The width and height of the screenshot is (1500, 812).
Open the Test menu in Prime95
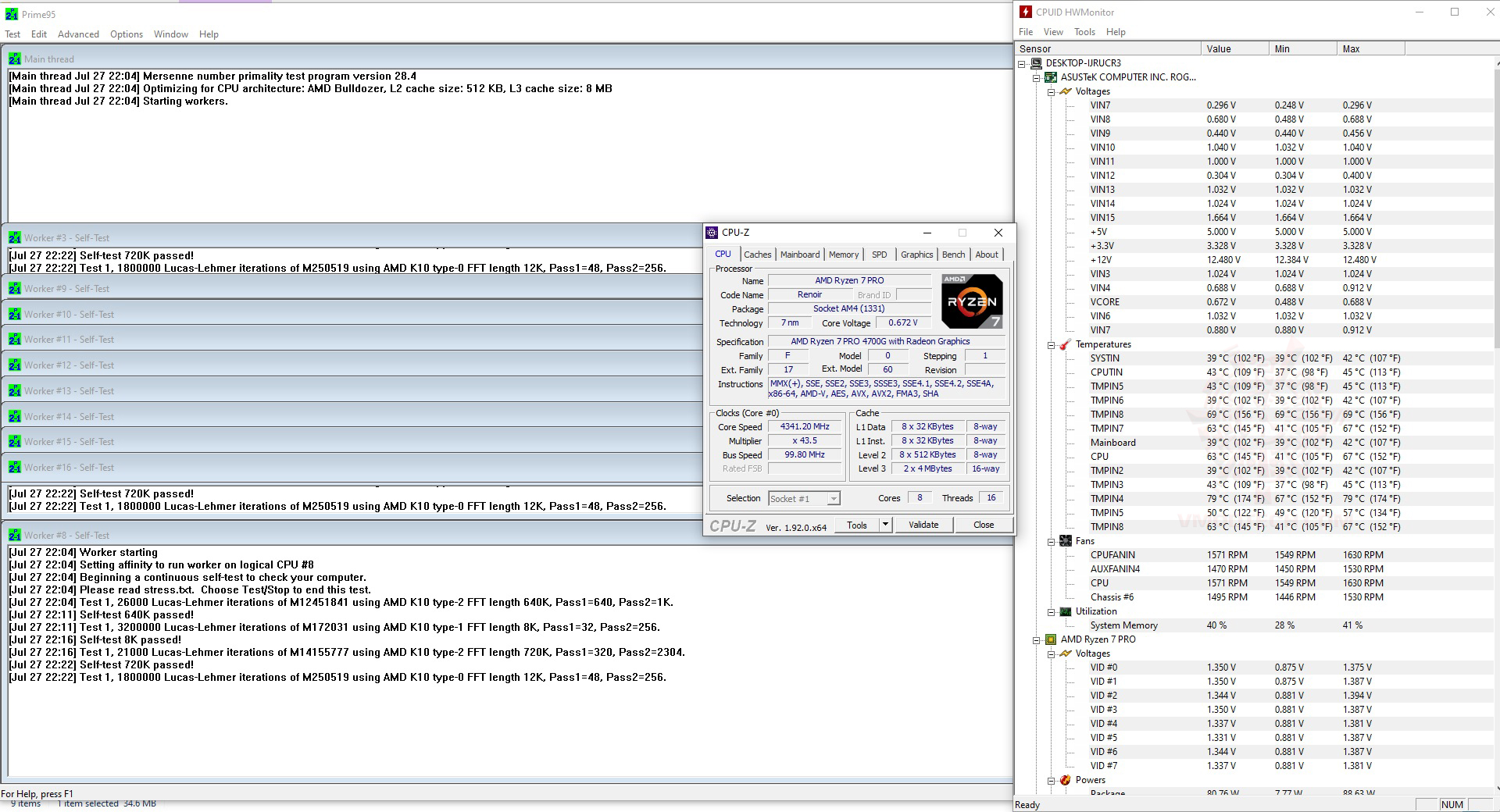click(x=12, y=34)
